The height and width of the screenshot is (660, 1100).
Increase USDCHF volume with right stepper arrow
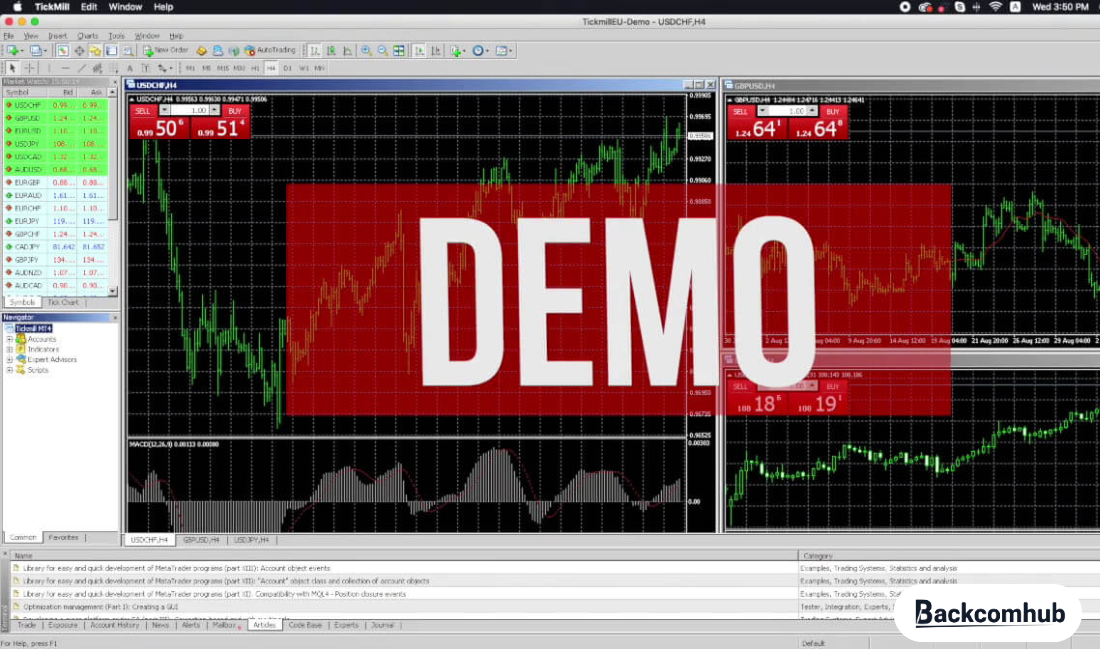point(215,111)
